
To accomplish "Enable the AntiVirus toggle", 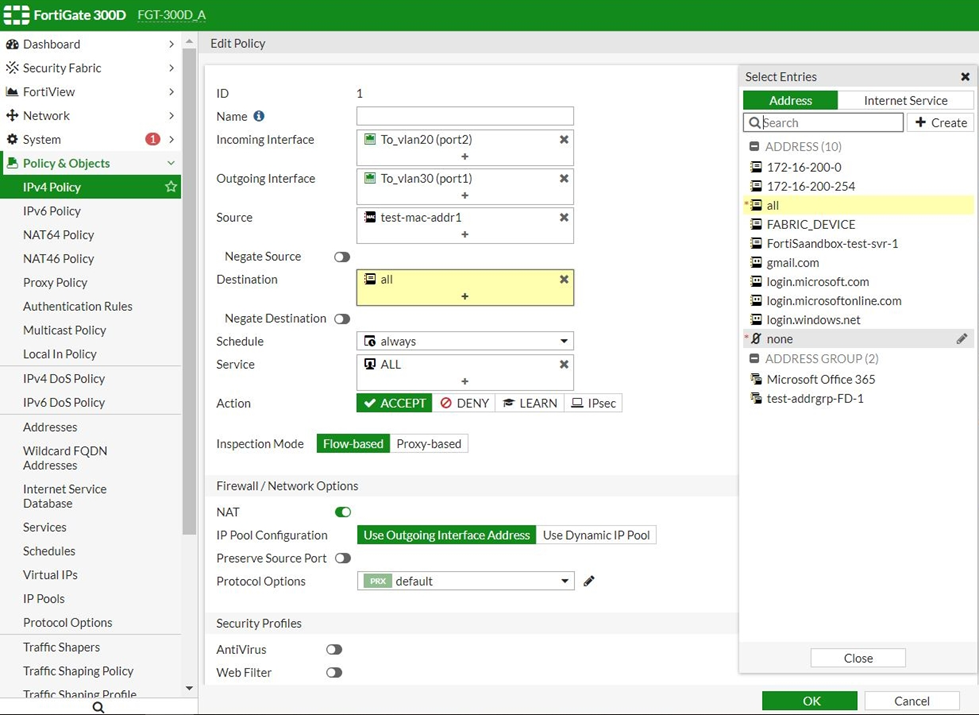I will pos(334,650).
